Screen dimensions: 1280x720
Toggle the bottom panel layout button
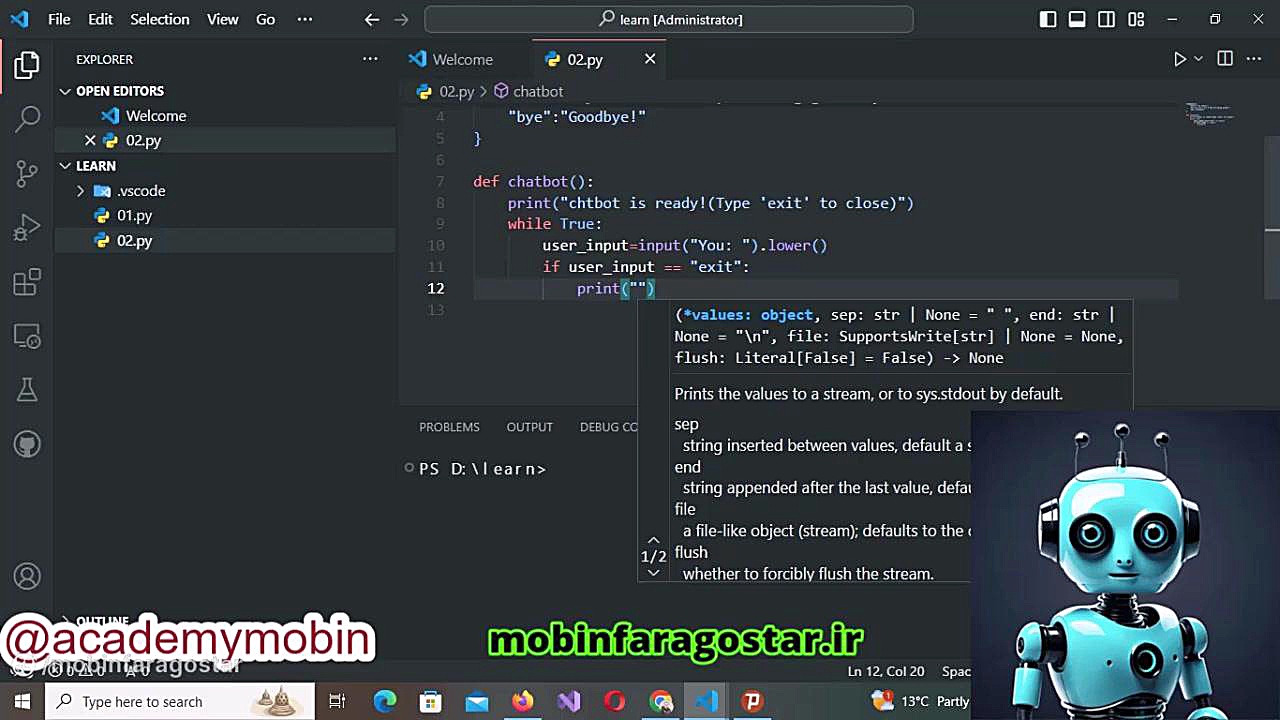pos(1077,19)
